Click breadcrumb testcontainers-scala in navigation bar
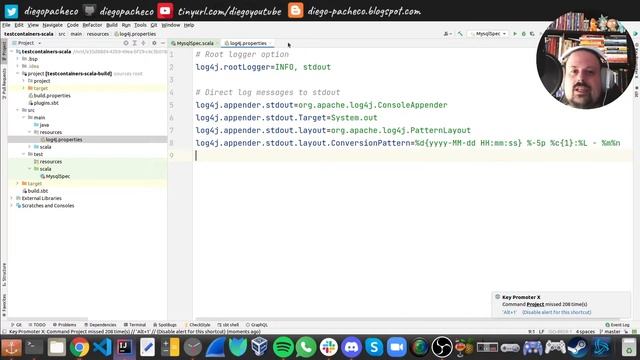The image size is (640, 360). point(29,34)
